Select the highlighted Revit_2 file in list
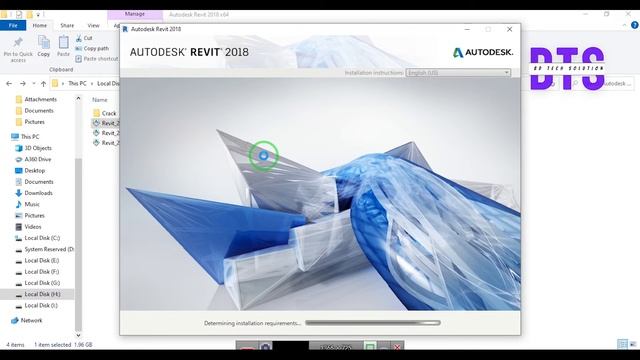This screenshot has width=640, height=360. click(105, 123)
